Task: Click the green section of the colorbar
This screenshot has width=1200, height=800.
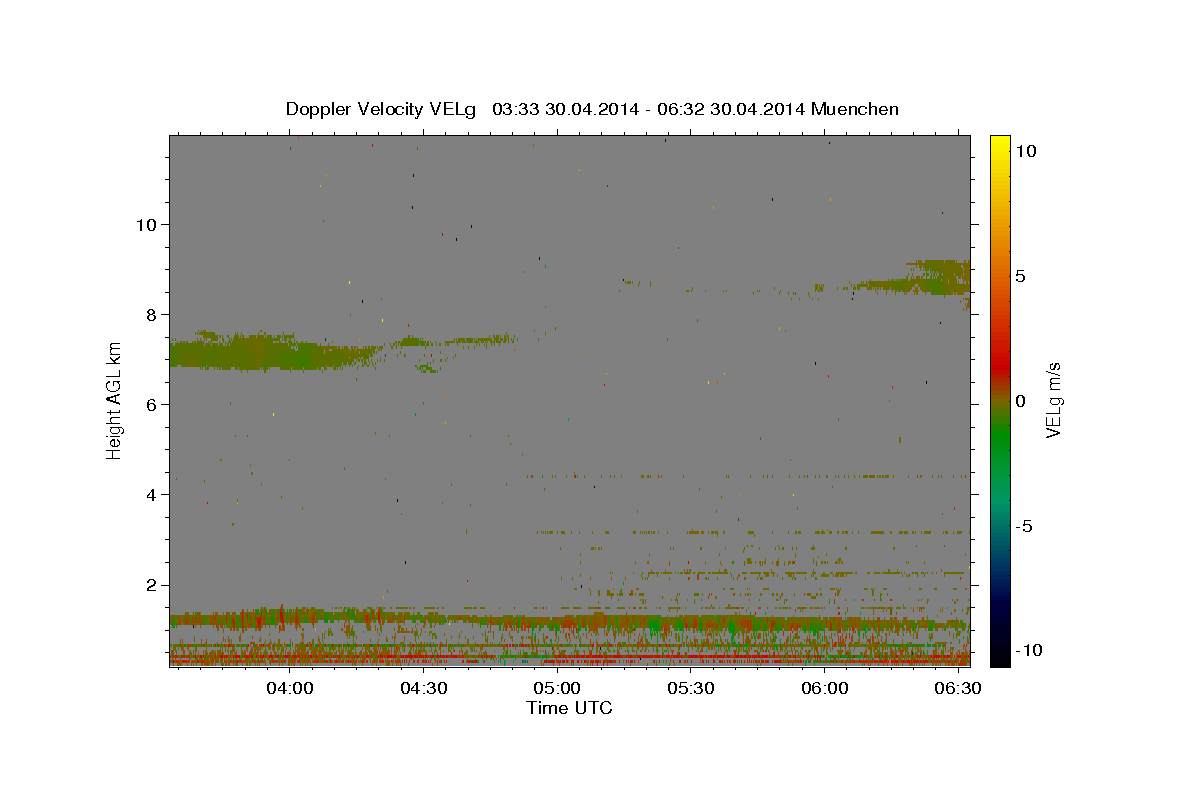Action: pos(999,440)
